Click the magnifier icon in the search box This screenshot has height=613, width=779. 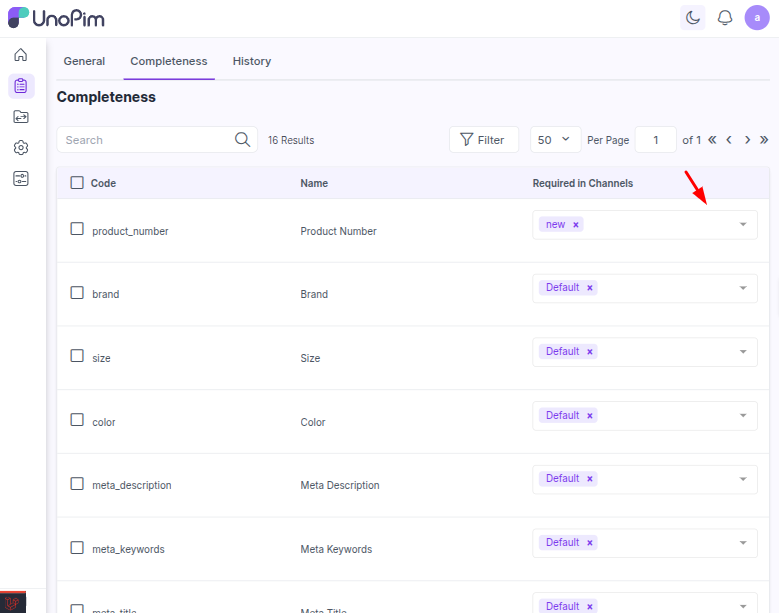242,140
